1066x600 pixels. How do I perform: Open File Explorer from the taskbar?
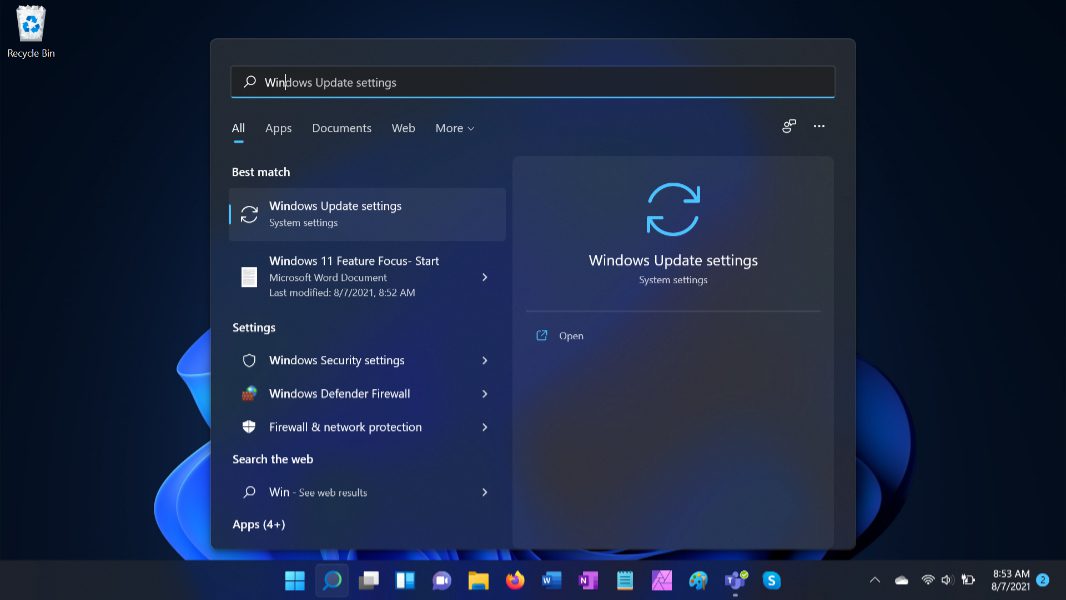[x=478, y=580]
